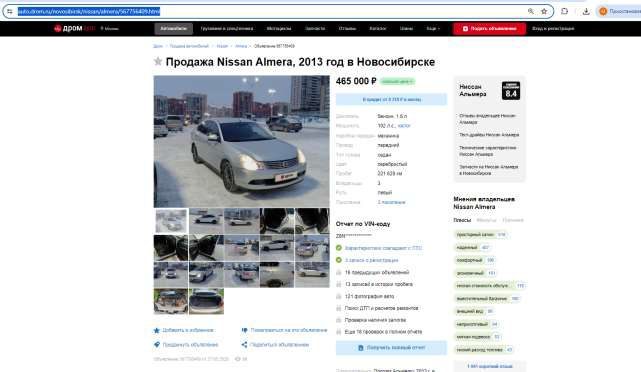Click the link below the opinion tags to all owner reviews

(x=489, y=366)
